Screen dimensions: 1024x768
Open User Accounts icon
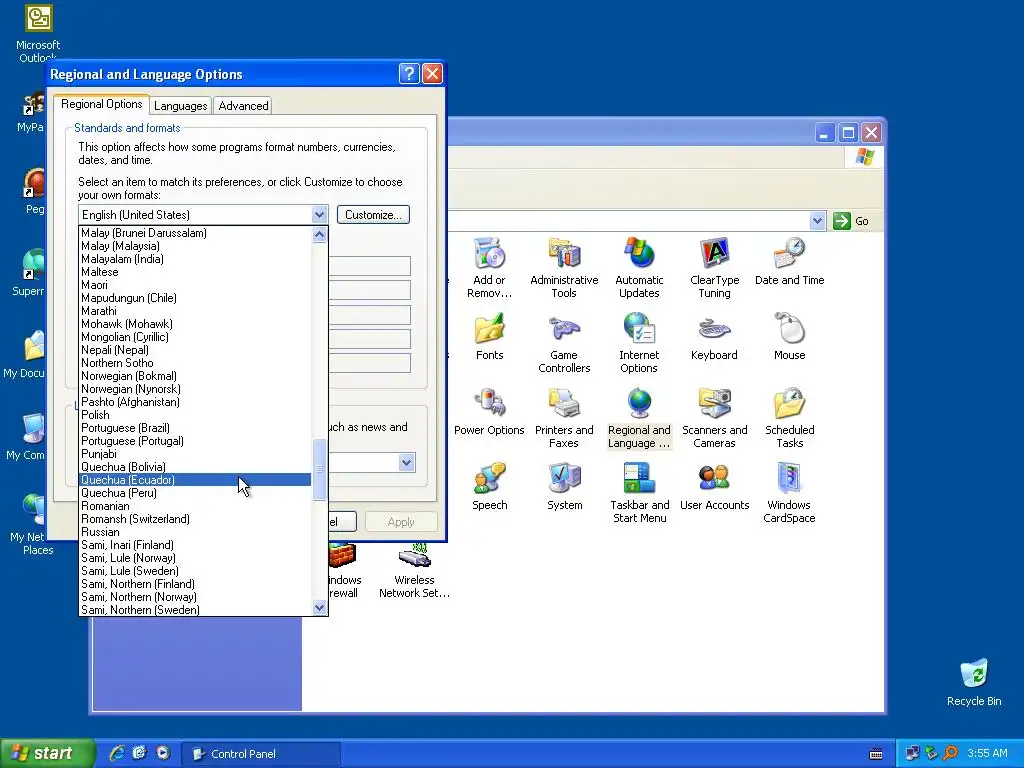[714, 479]
